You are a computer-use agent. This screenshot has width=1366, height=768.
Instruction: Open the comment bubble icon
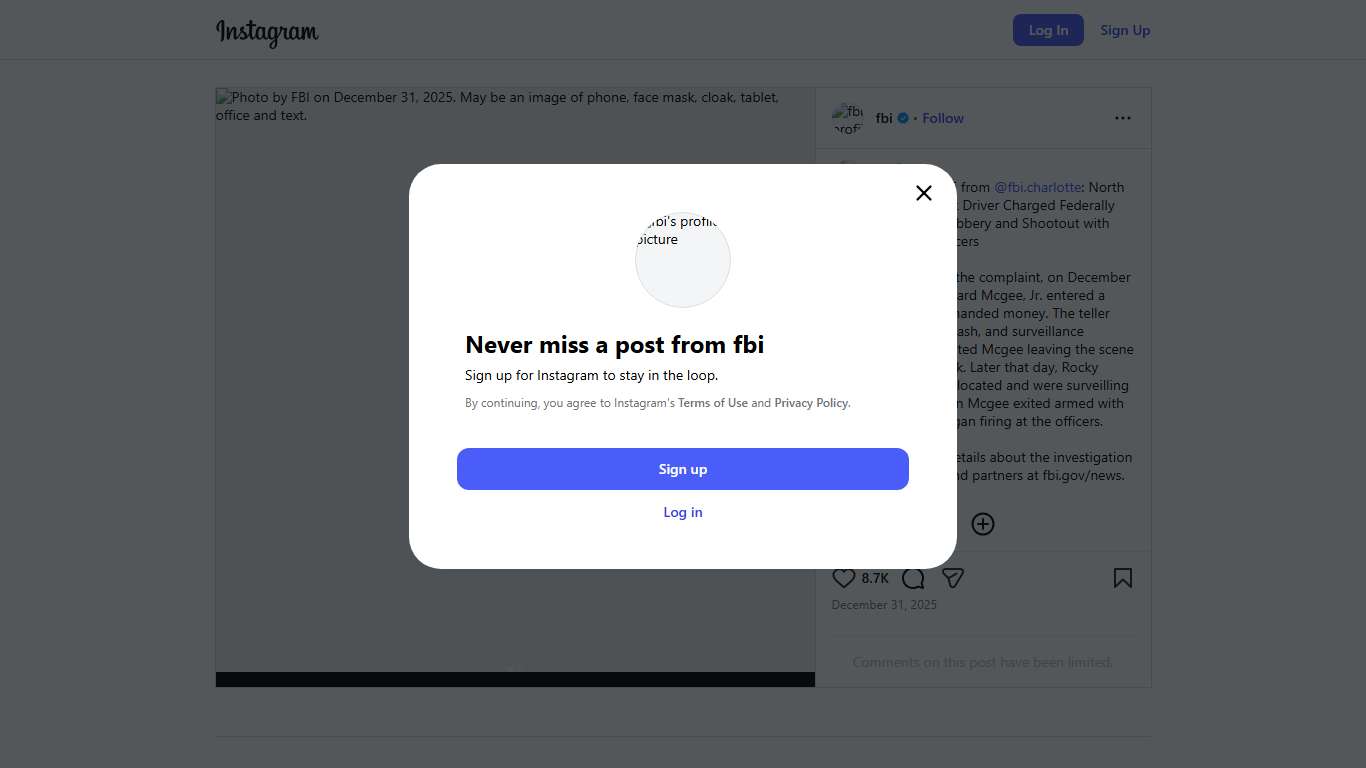coord(913,578)
